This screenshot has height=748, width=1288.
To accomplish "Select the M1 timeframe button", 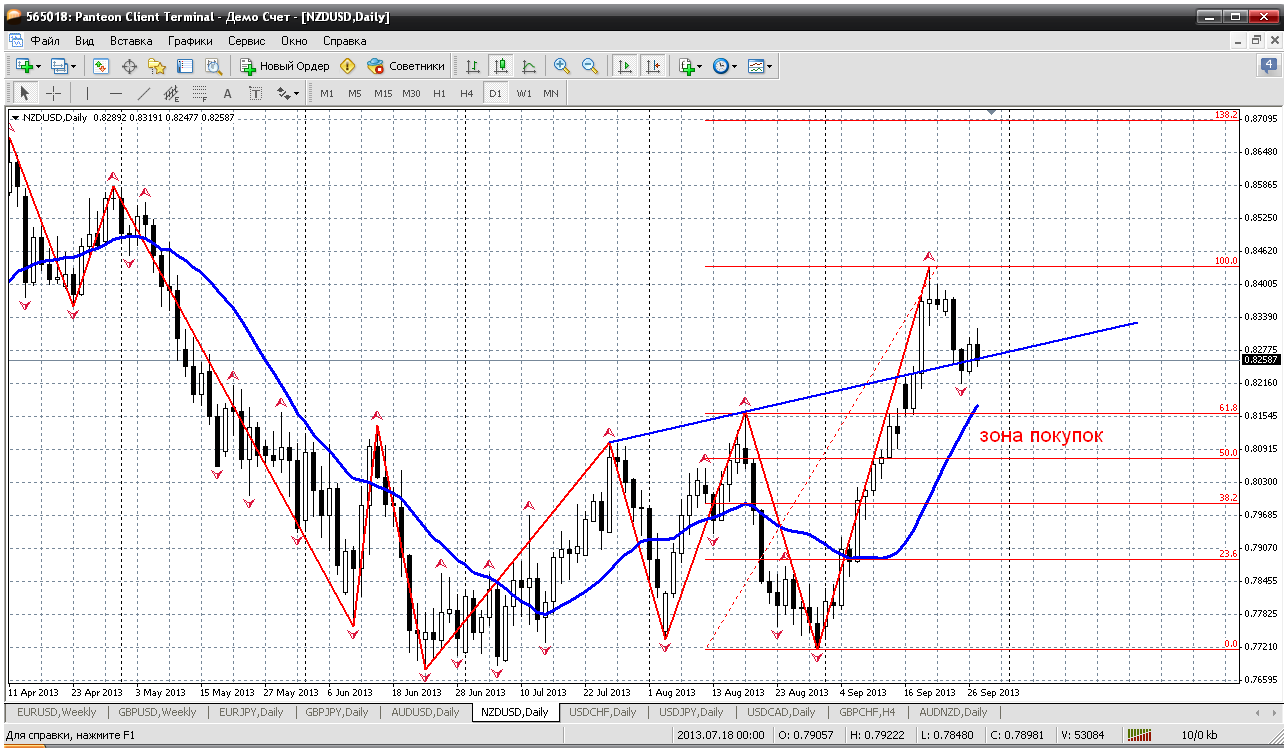I will click(327, 93).
